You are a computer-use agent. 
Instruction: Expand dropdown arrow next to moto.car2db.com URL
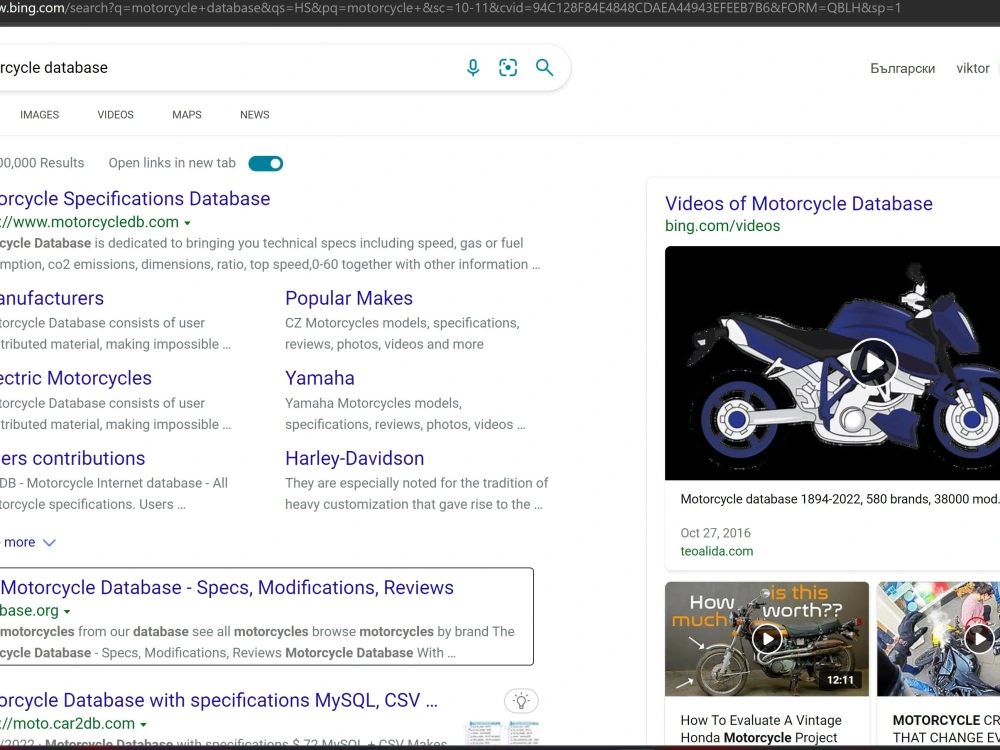(x=143, y=724)
